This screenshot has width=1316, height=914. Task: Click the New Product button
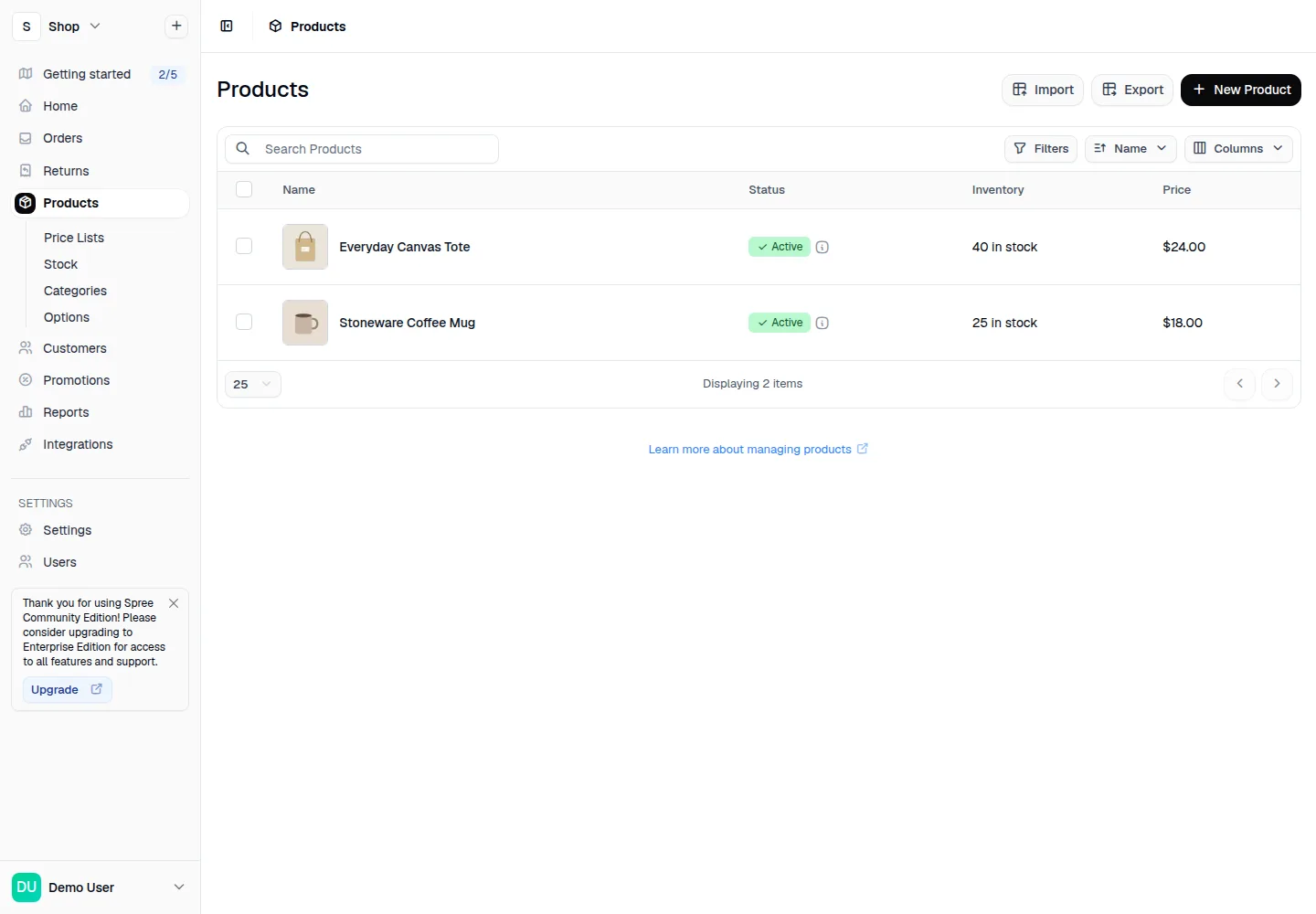pos(1241,90)
